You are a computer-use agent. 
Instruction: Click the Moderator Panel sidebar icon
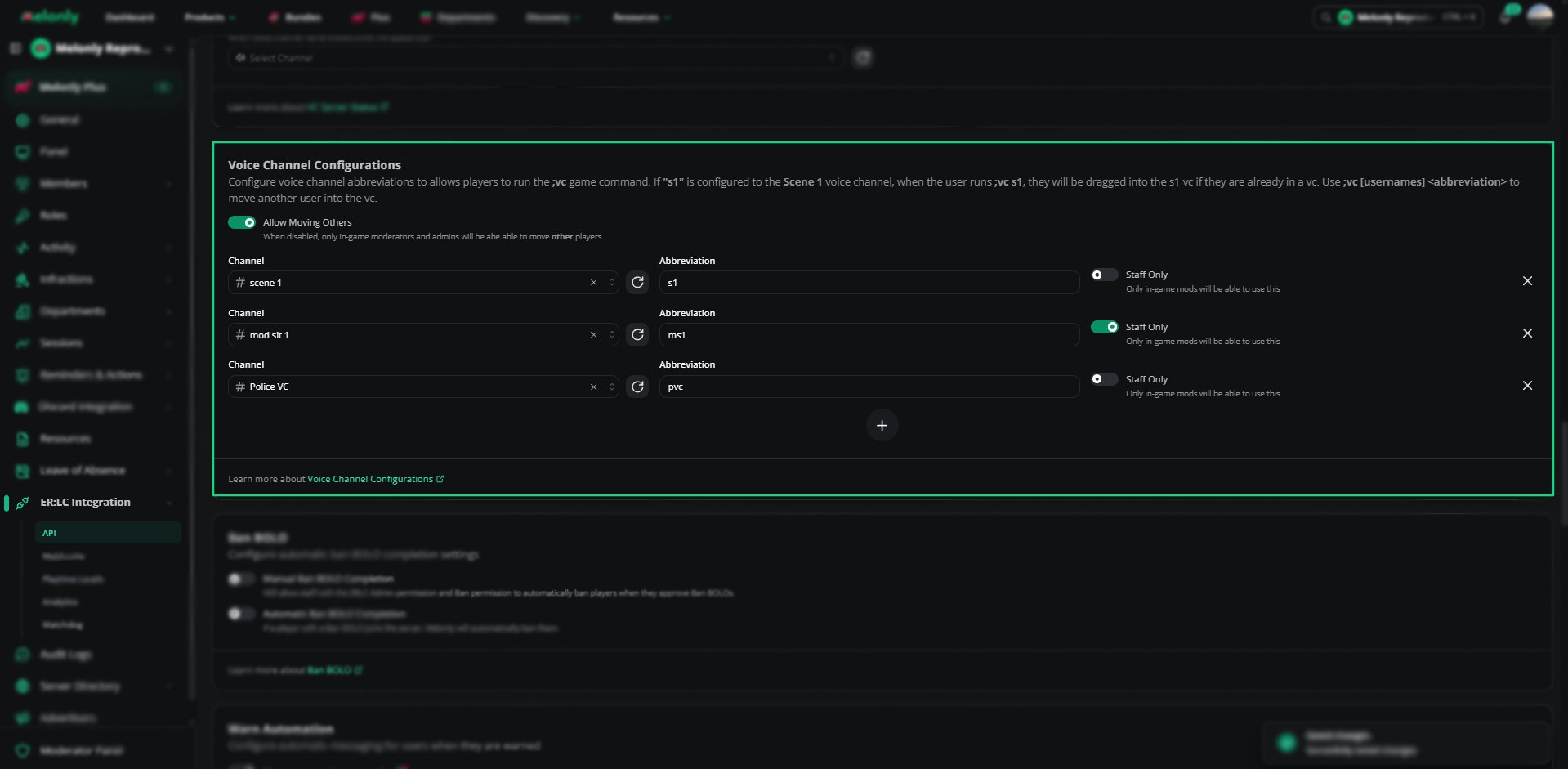[23, 750]
